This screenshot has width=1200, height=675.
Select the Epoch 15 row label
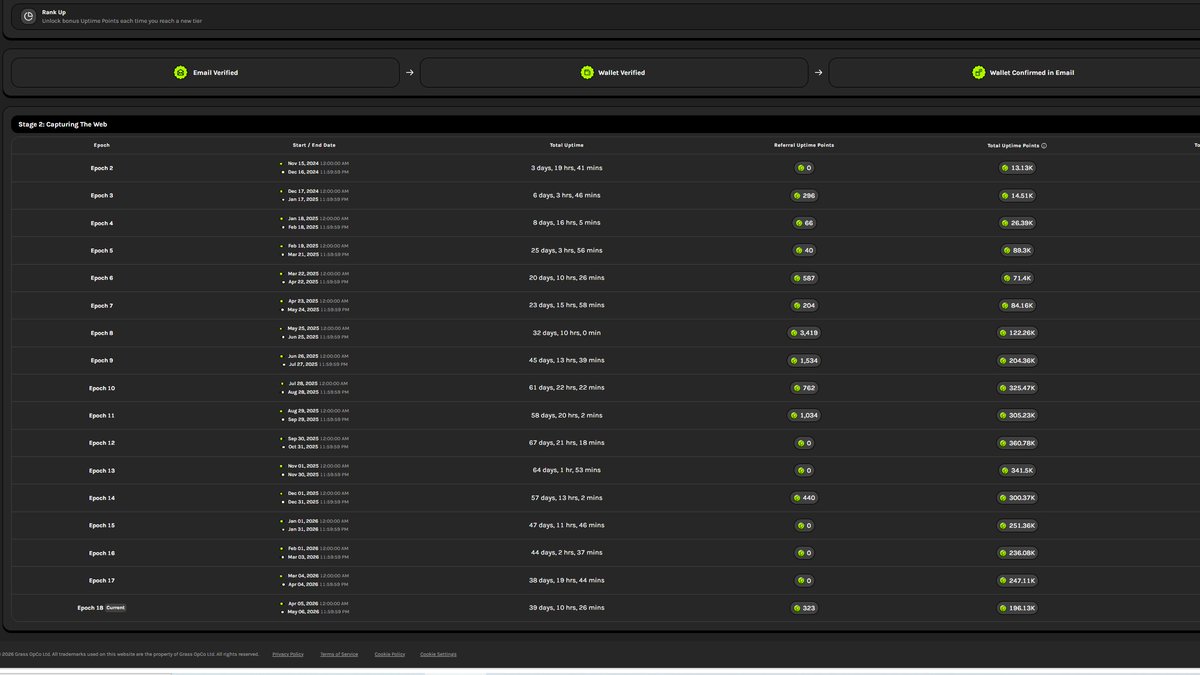[x=102, y=525]
